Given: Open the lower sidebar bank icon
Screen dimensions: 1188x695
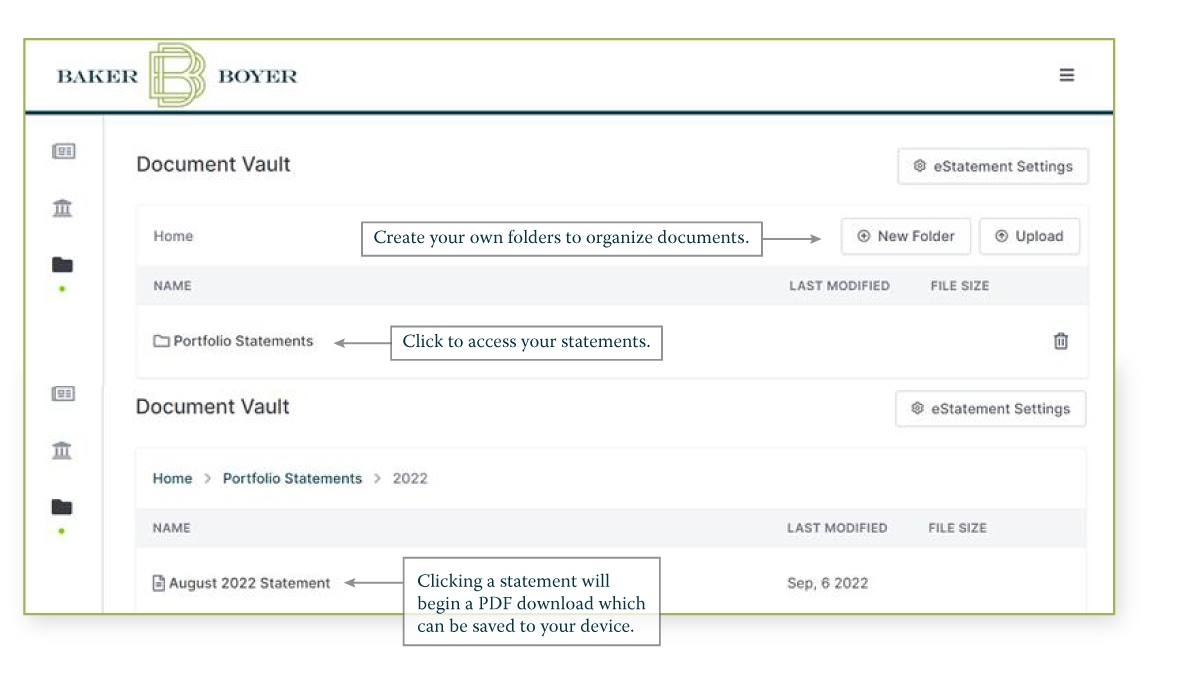Looking at the screenshot, I should [62, 450].
